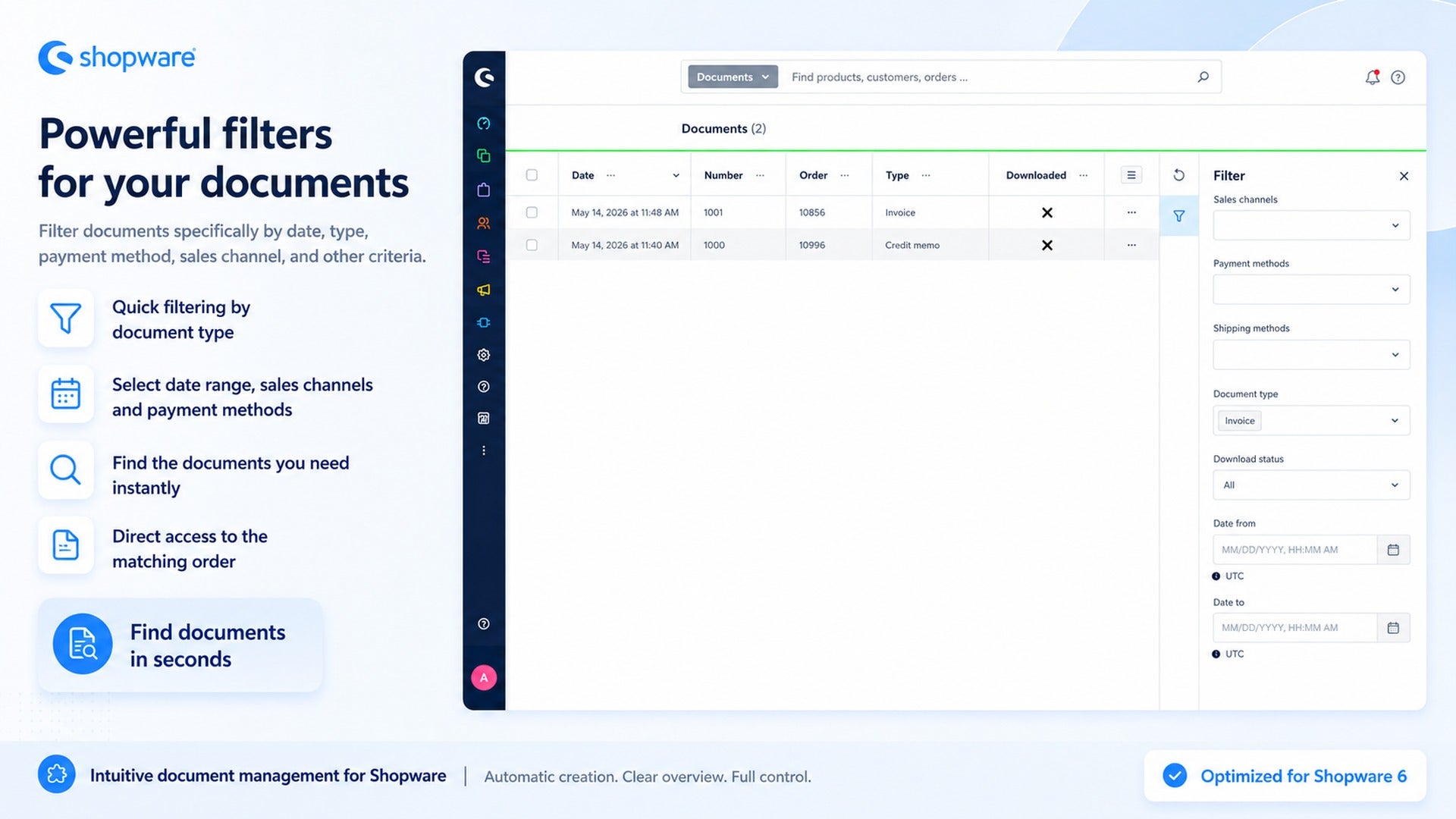Open the Number column options menu
The width and height of the screenshot is (1456, 819).
(x=761, y=175)
